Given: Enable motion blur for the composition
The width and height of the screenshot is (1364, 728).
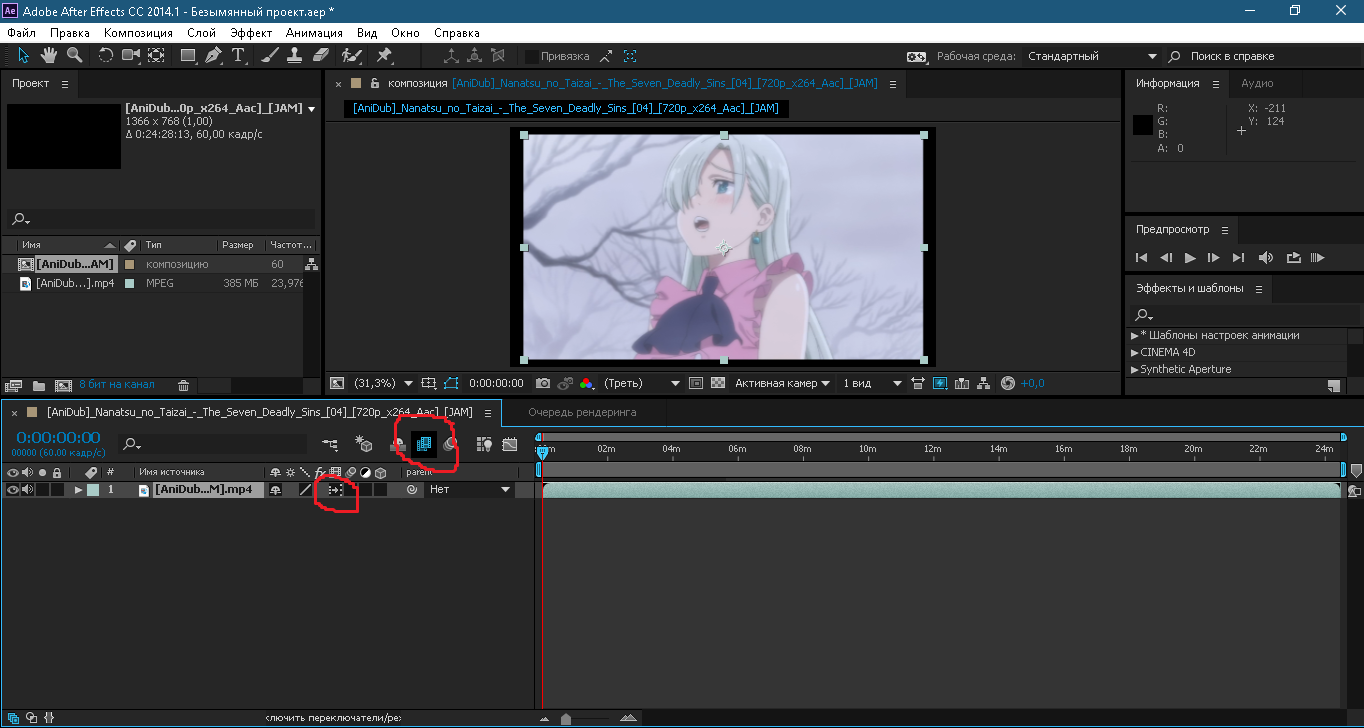Looking at the screenshot, I should 451,444.
